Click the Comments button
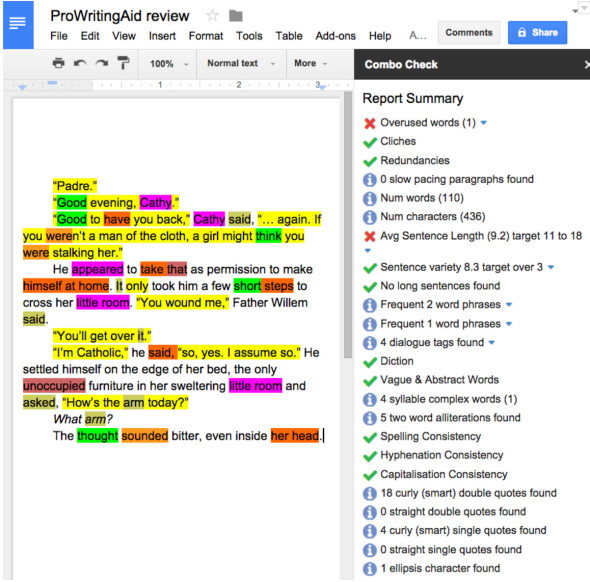 [x=469, y=33]
